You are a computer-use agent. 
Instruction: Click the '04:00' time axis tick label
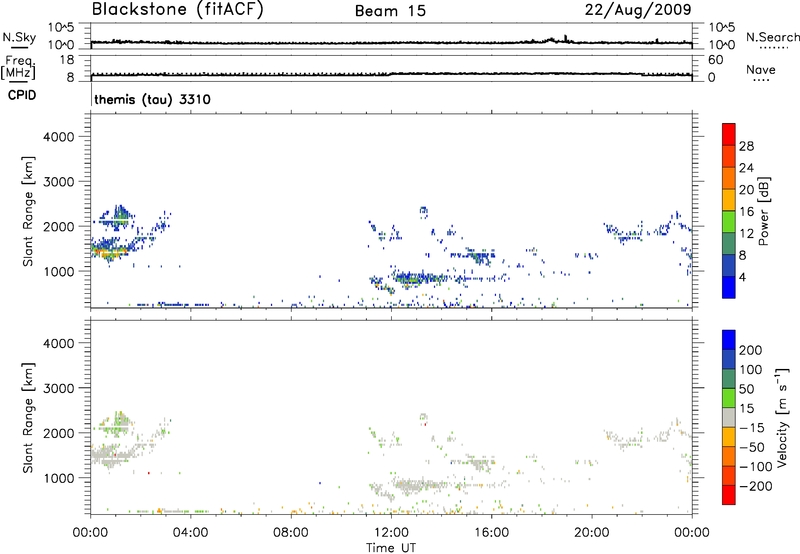(191, 533)
